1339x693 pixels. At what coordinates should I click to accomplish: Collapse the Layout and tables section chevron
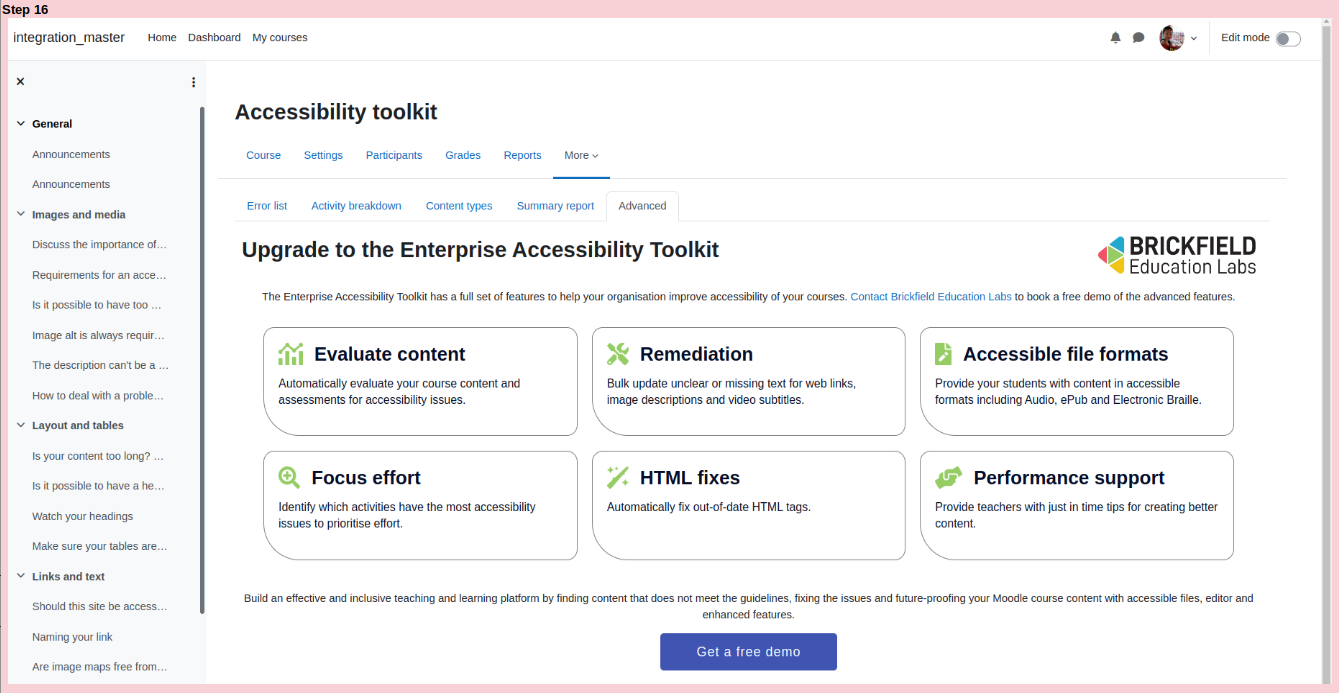coord(20,425)
